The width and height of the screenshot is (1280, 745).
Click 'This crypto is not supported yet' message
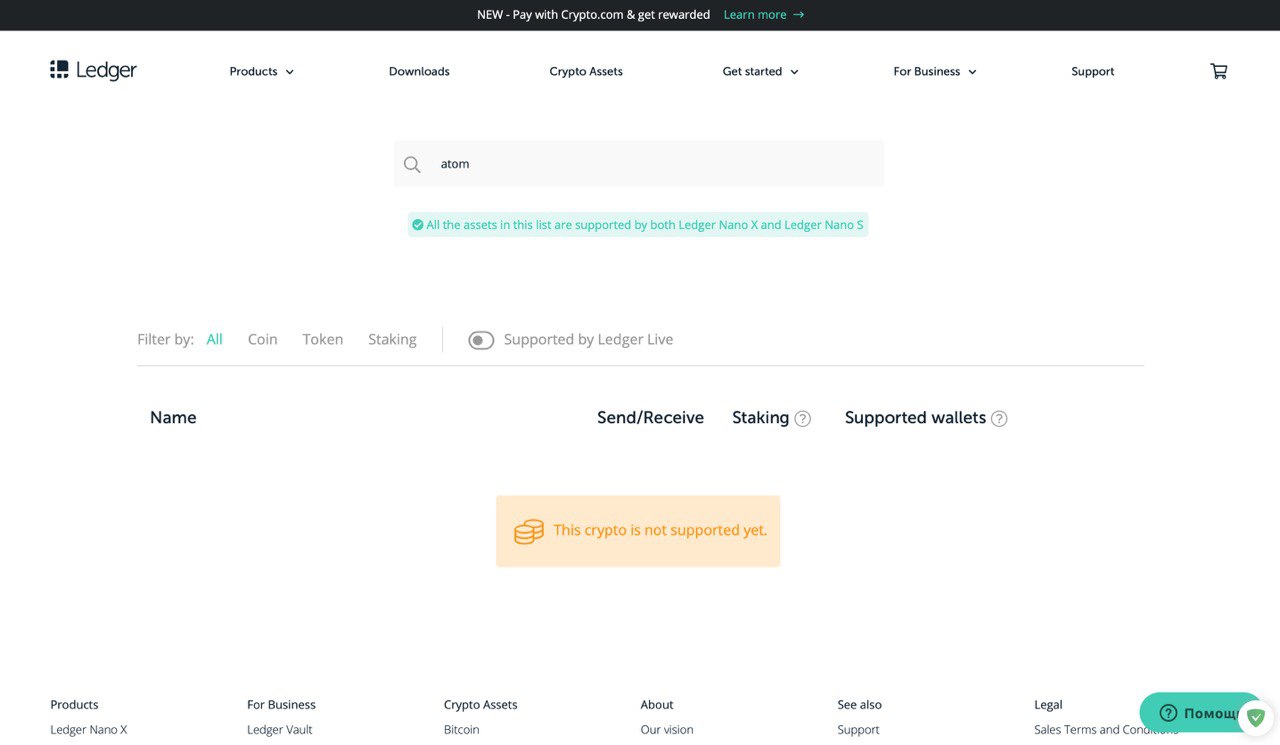click(x=660, y=531)
